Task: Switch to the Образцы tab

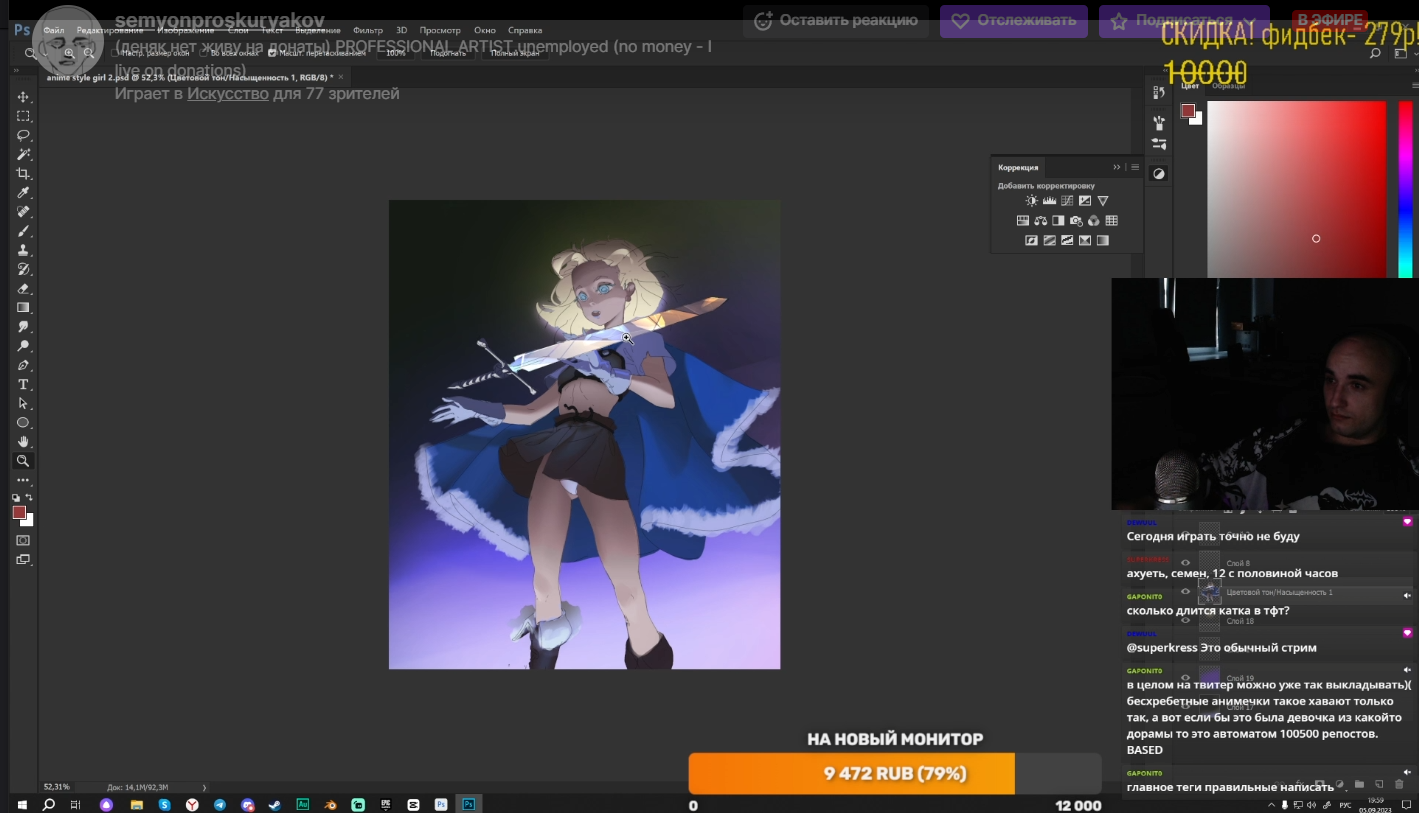Action: [x=1229, y=86]
